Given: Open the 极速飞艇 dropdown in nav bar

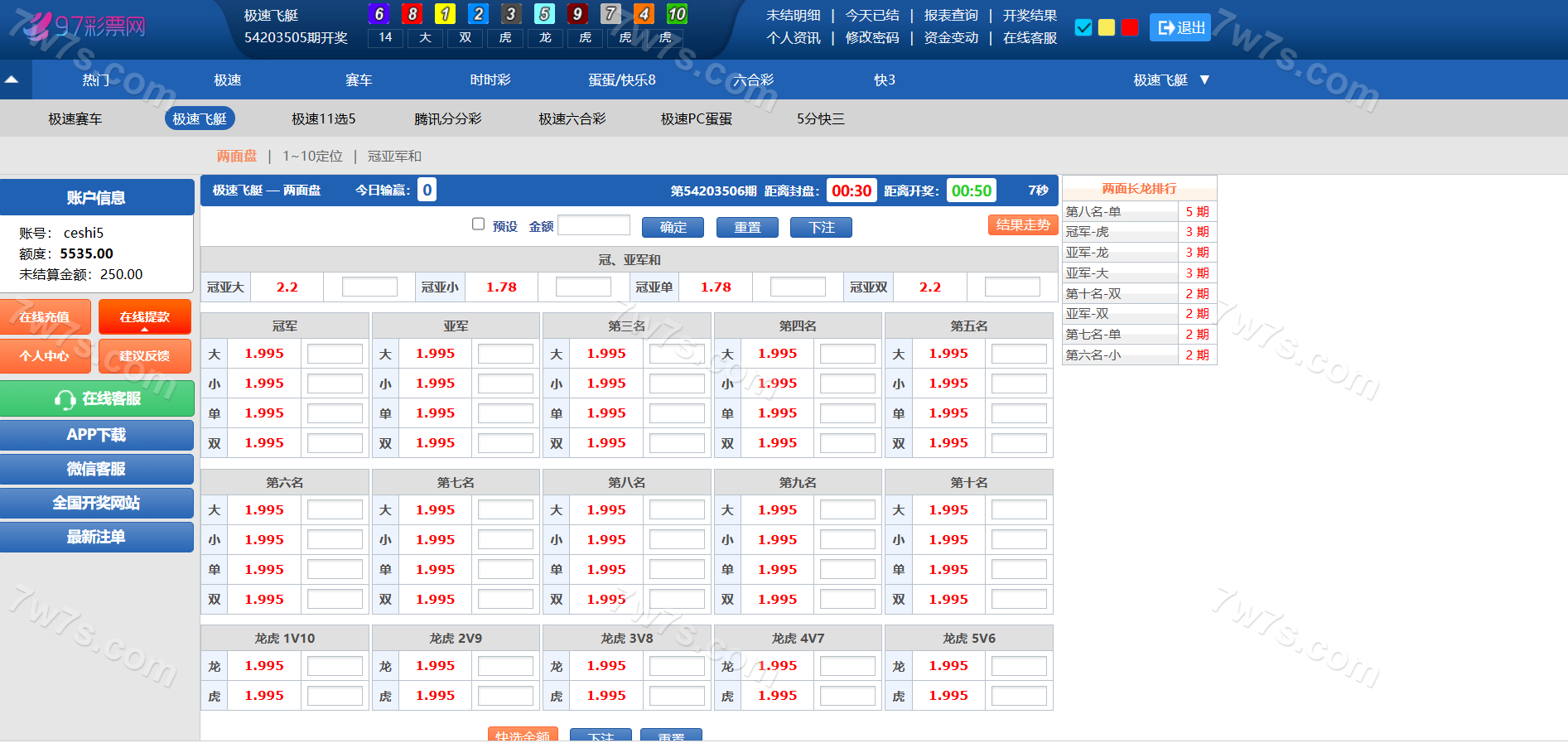Looking at the screenshot, I should 1170,80.
